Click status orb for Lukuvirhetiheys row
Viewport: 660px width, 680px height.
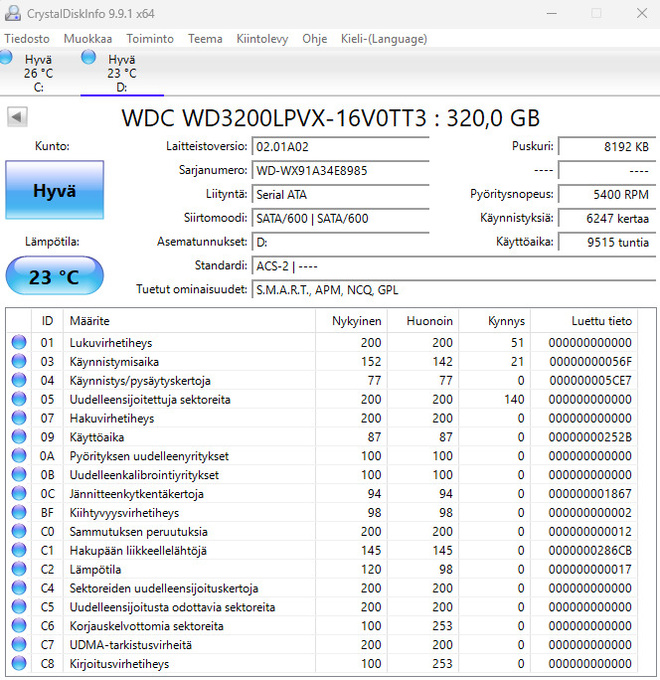[19, 342]
